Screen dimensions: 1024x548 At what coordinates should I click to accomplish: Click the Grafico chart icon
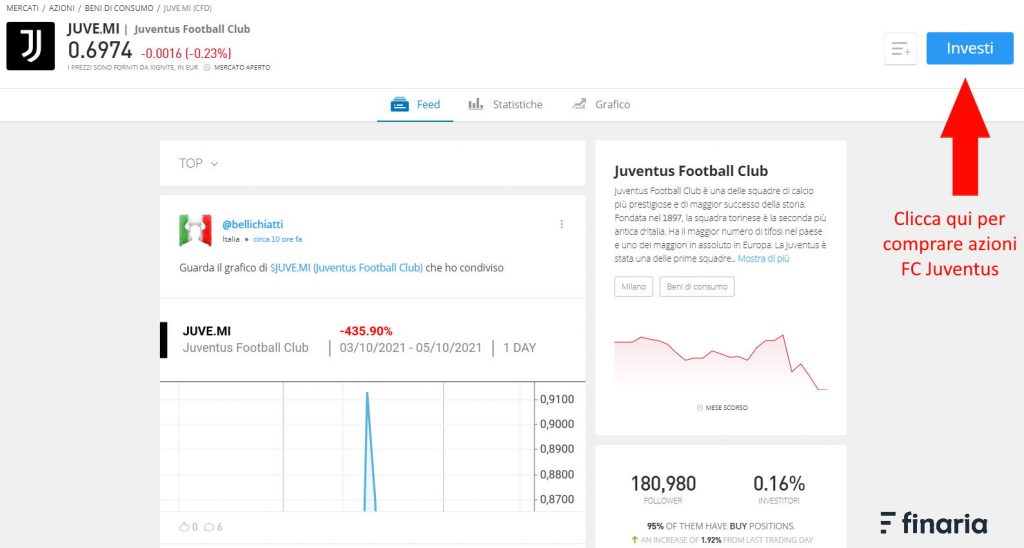(579, 104)
